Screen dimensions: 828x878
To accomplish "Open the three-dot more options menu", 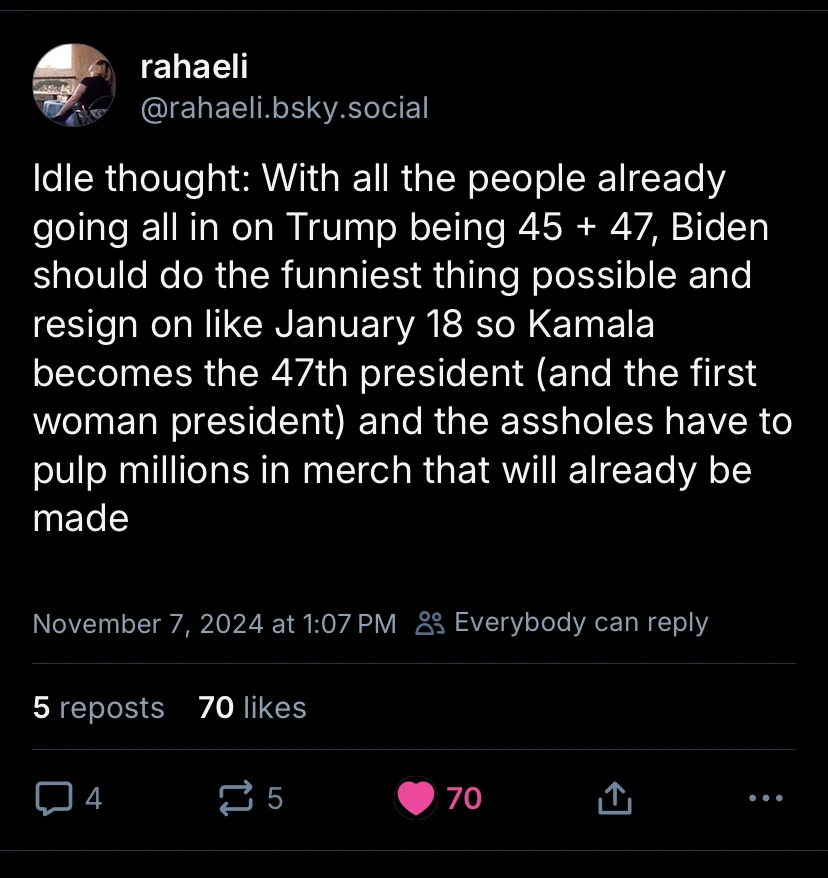I will point(765,797).
